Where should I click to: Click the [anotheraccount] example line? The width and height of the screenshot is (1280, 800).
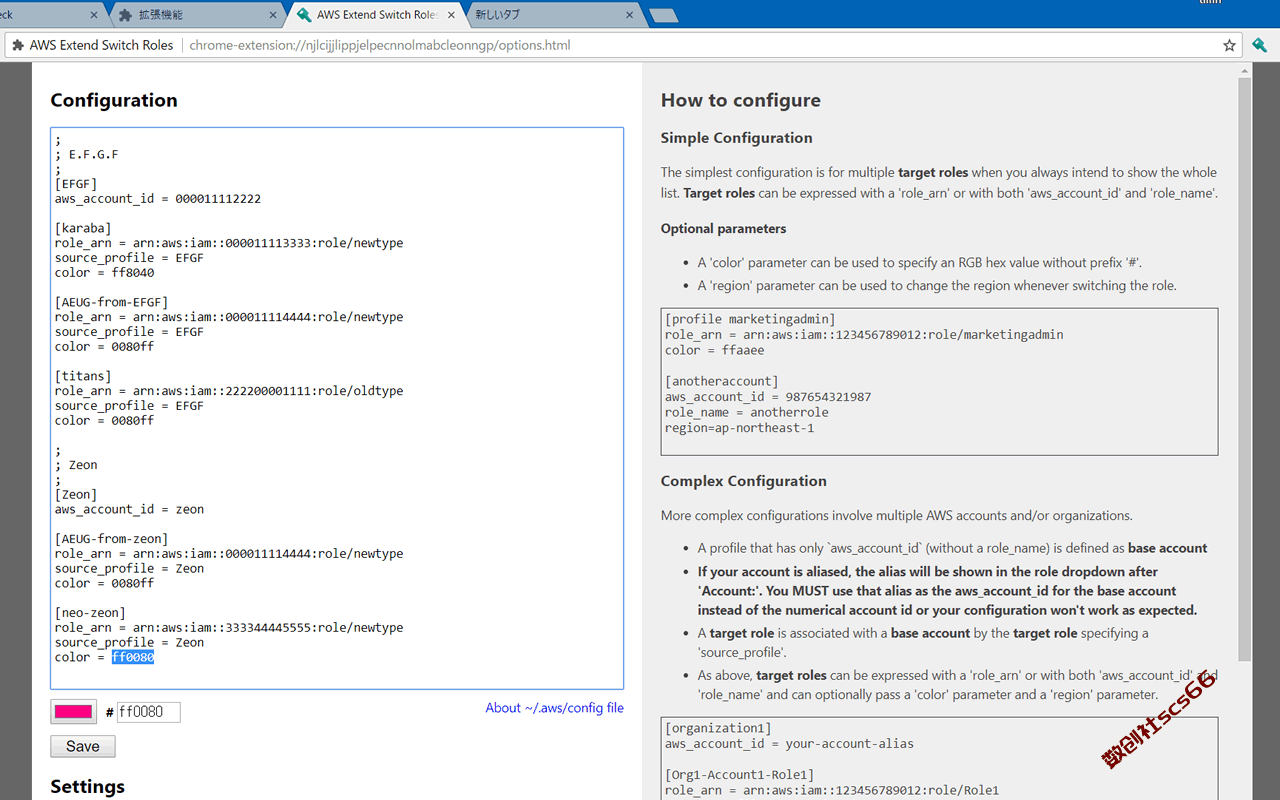pyautogui.click(x=722, y=381)
